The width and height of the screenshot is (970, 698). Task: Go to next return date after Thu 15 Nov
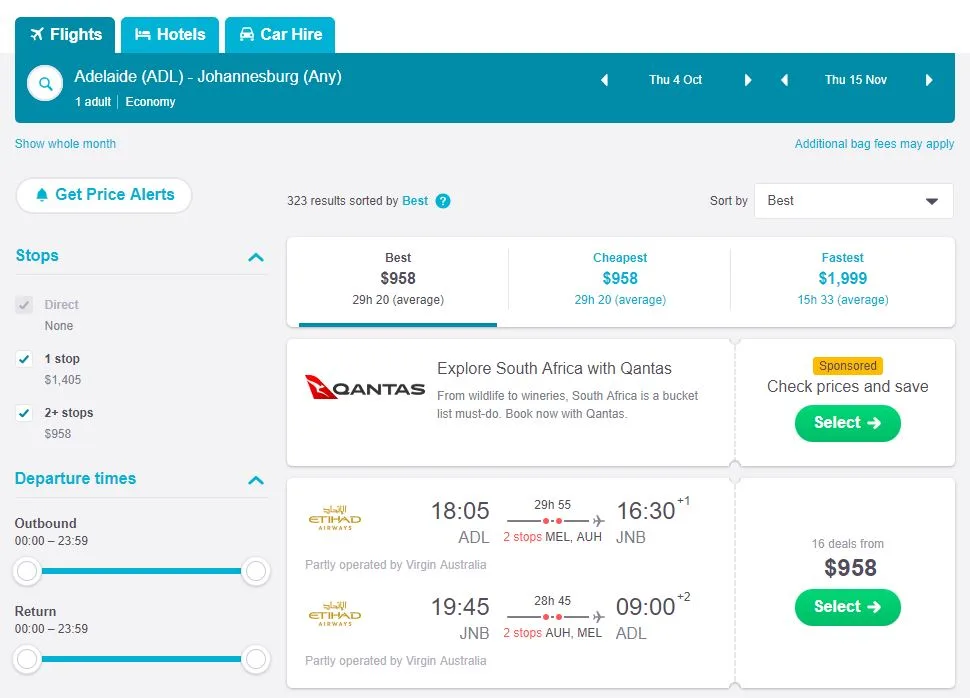(929, 80)
